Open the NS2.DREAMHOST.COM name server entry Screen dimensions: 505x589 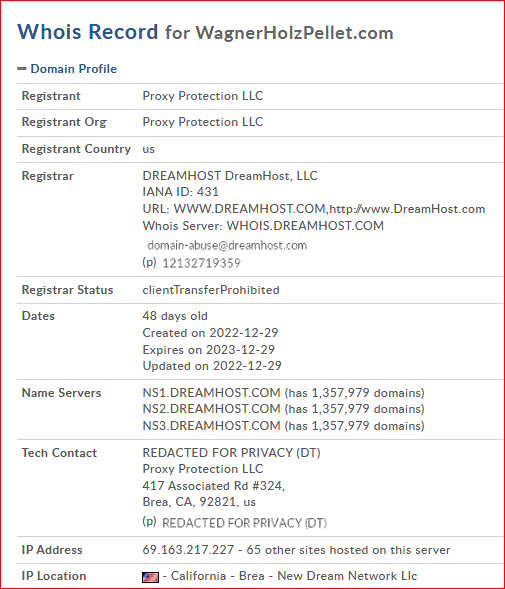[x=211, y=409]
